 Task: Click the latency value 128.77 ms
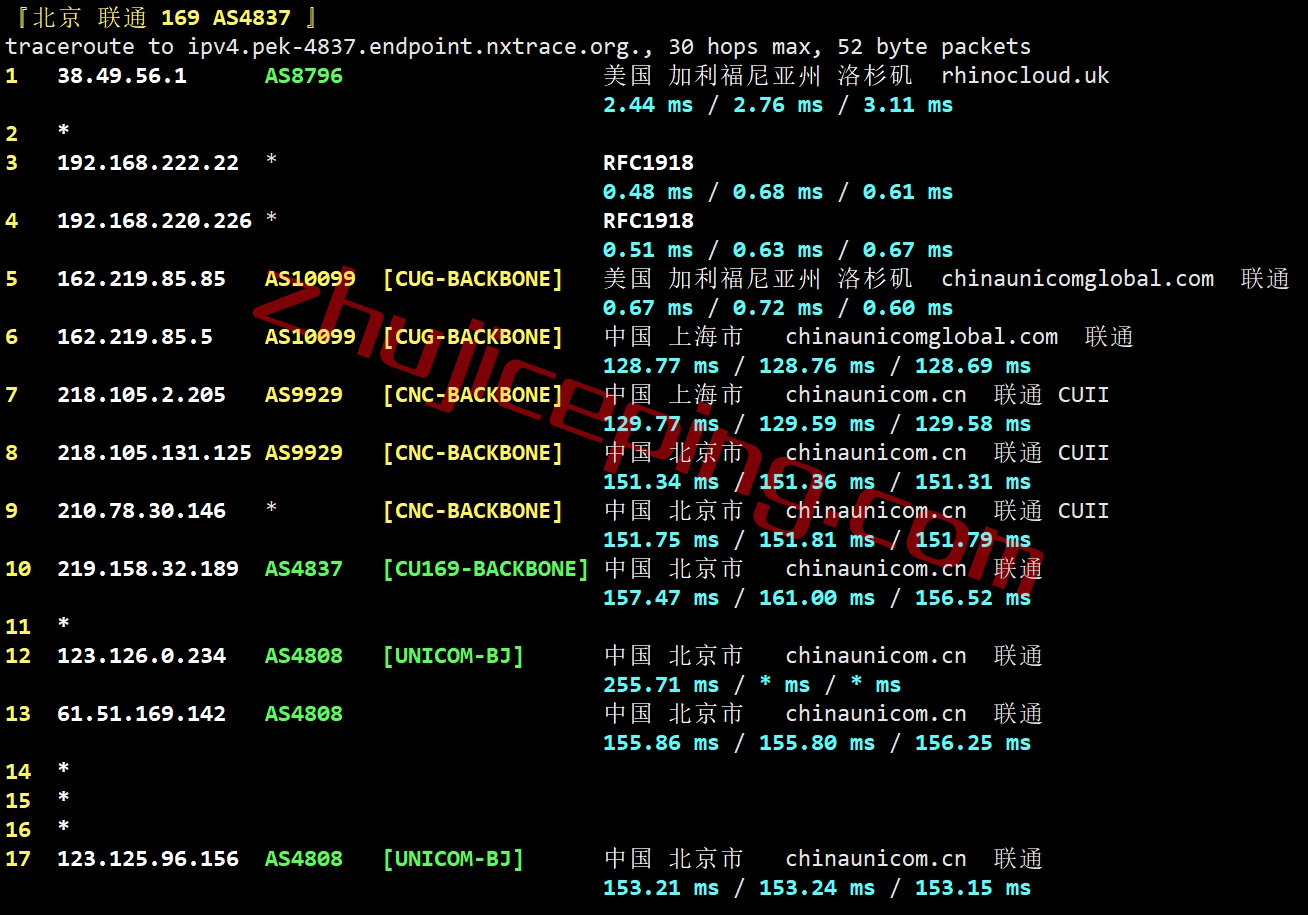[x=661, y=366]
